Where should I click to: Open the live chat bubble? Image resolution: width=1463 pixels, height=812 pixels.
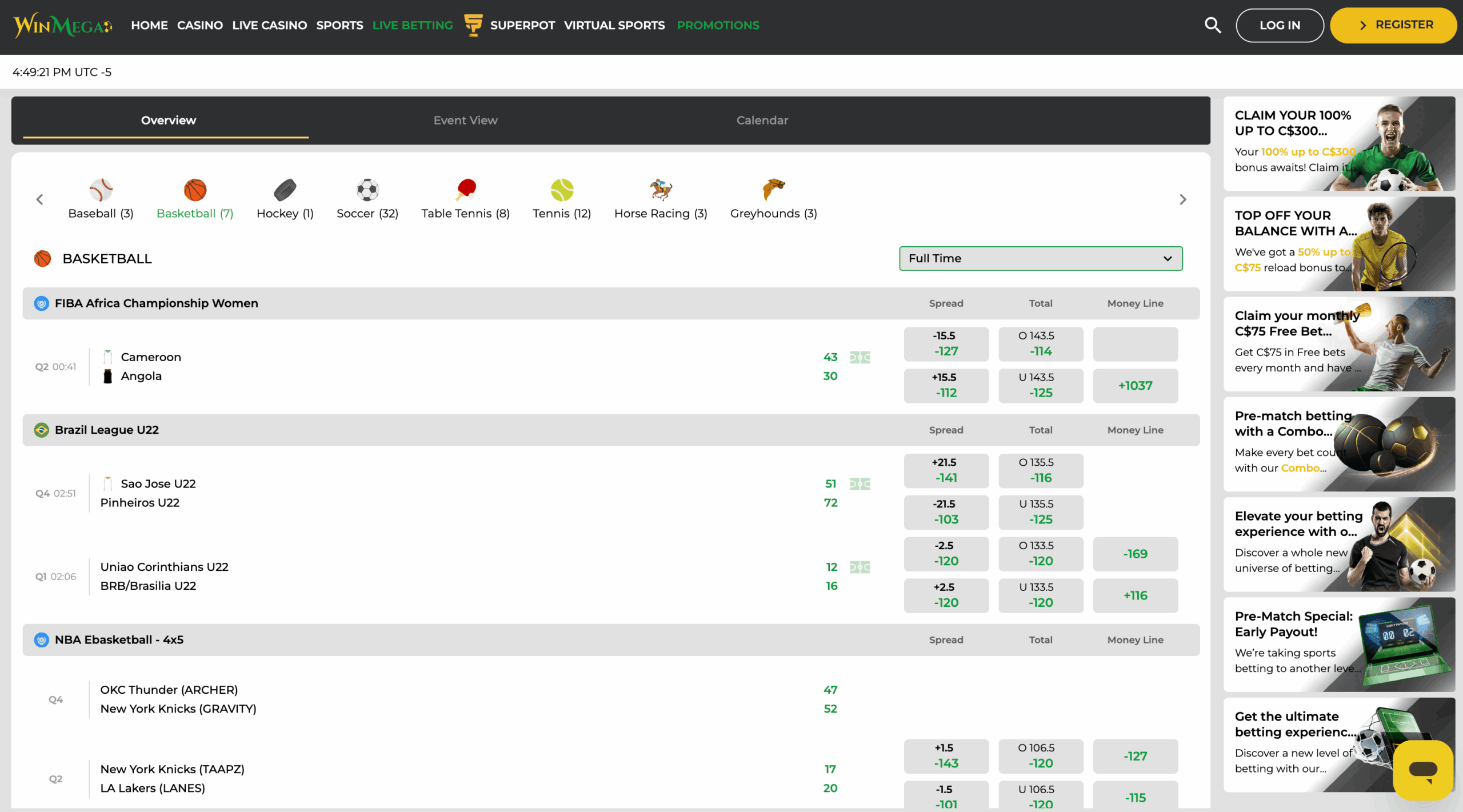(x=1423, y=770)
